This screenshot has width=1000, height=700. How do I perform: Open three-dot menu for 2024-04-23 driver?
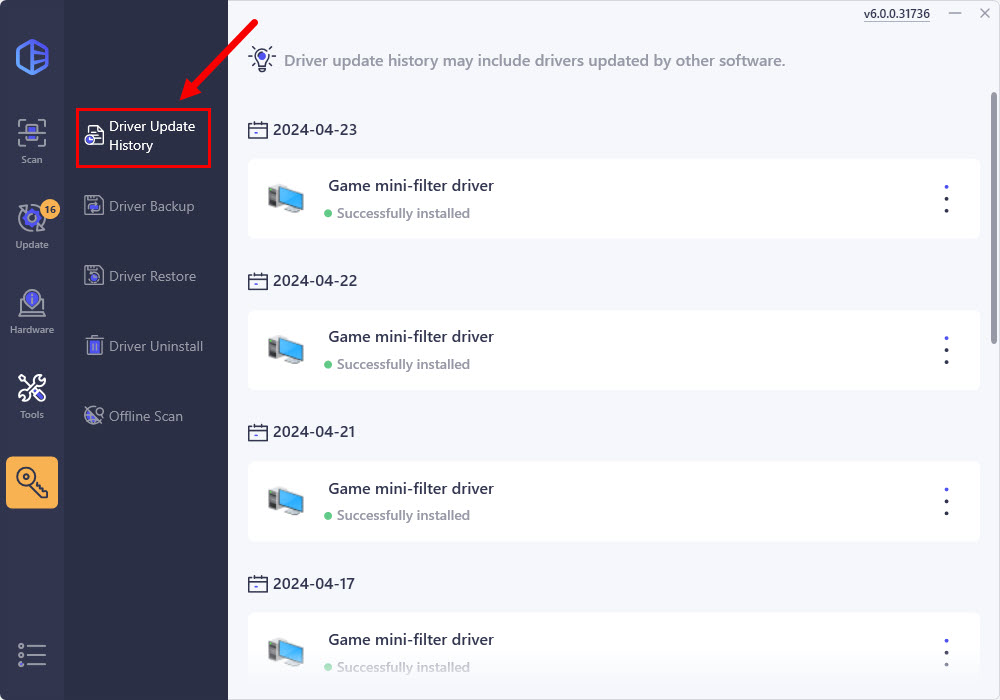tap(946, 198)
